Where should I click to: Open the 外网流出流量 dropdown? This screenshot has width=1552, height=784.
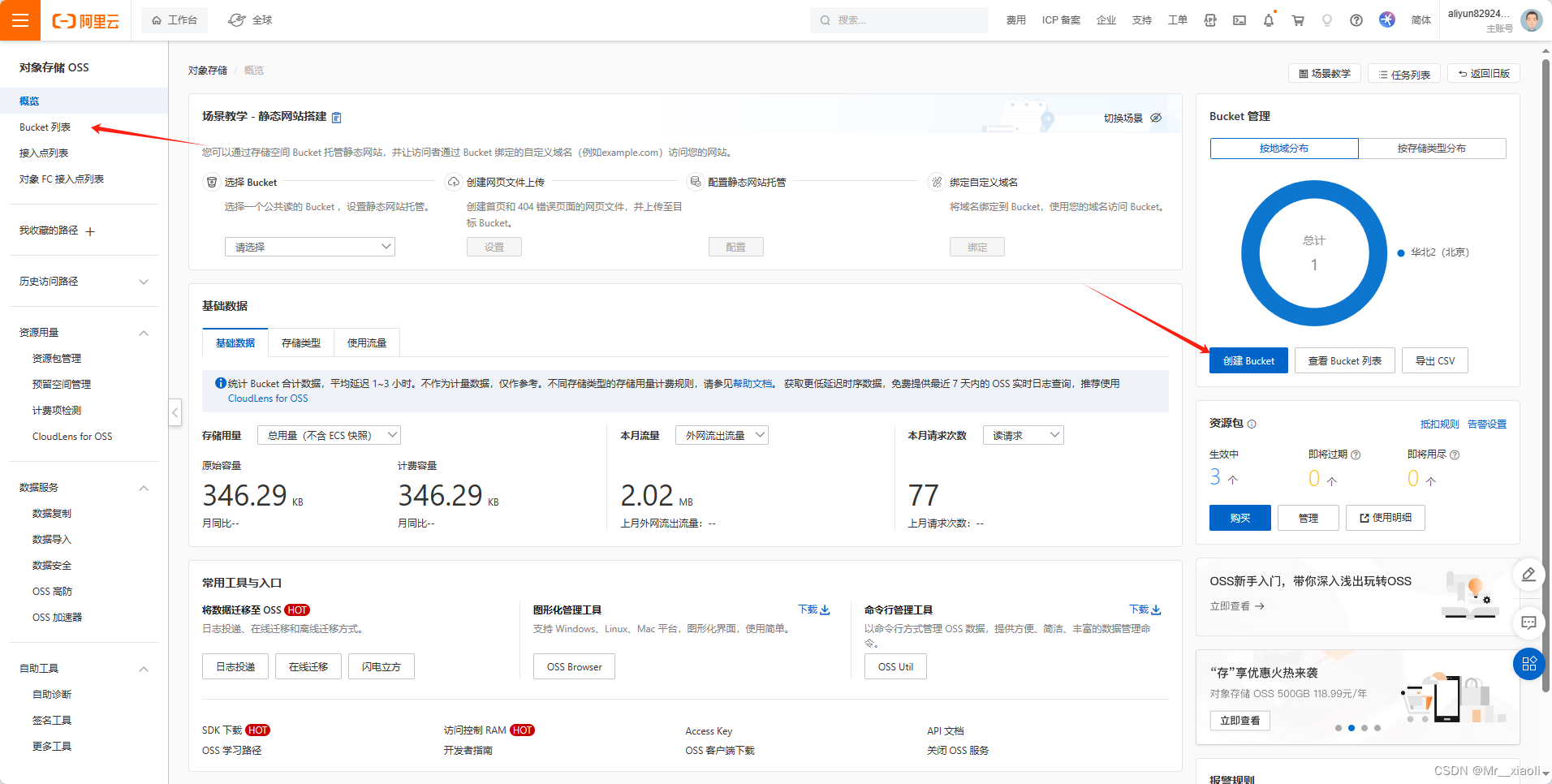[x=722, y=435]
